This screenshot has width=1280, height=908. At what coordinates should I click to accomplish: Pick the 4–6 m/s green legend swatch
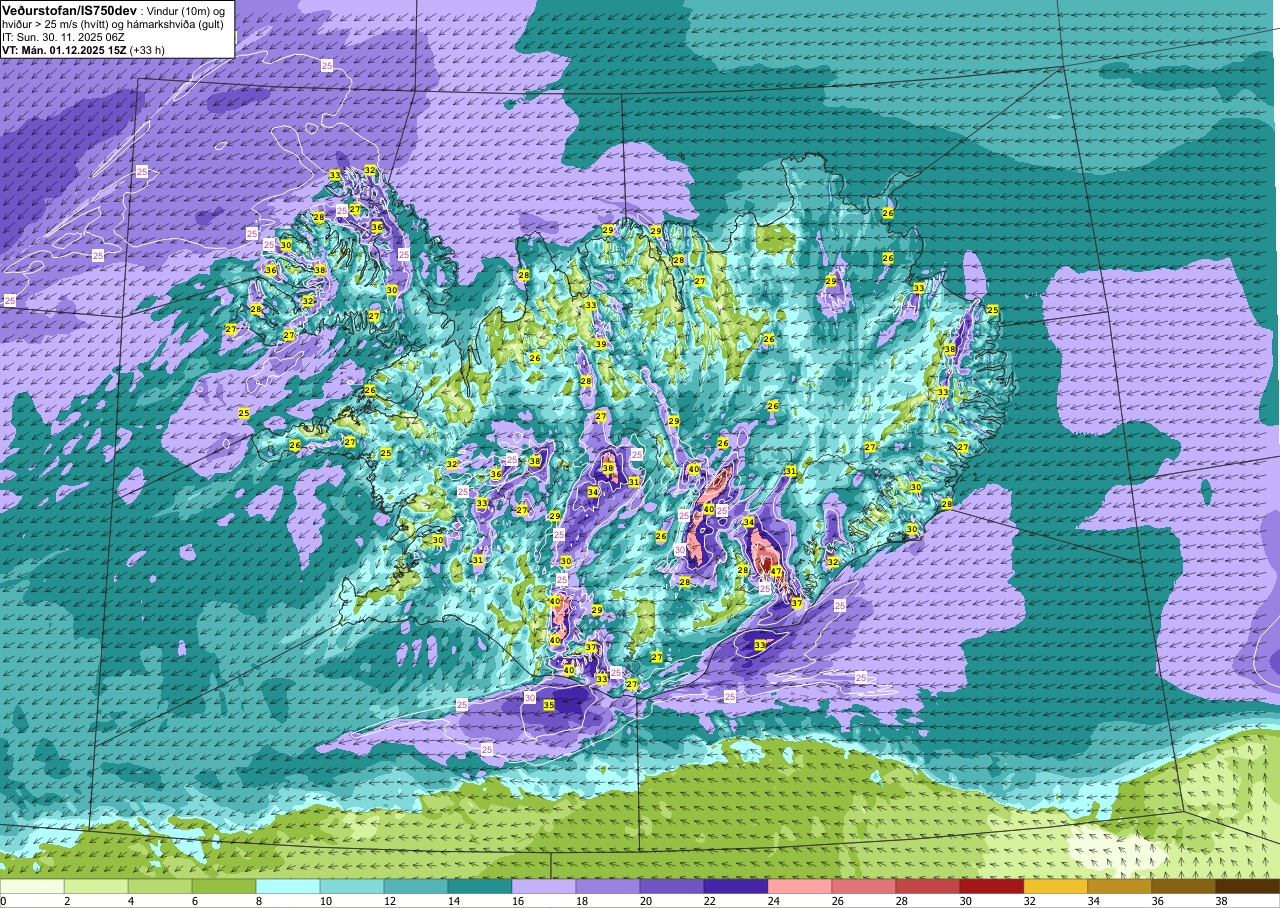click(x=160, y=887)
